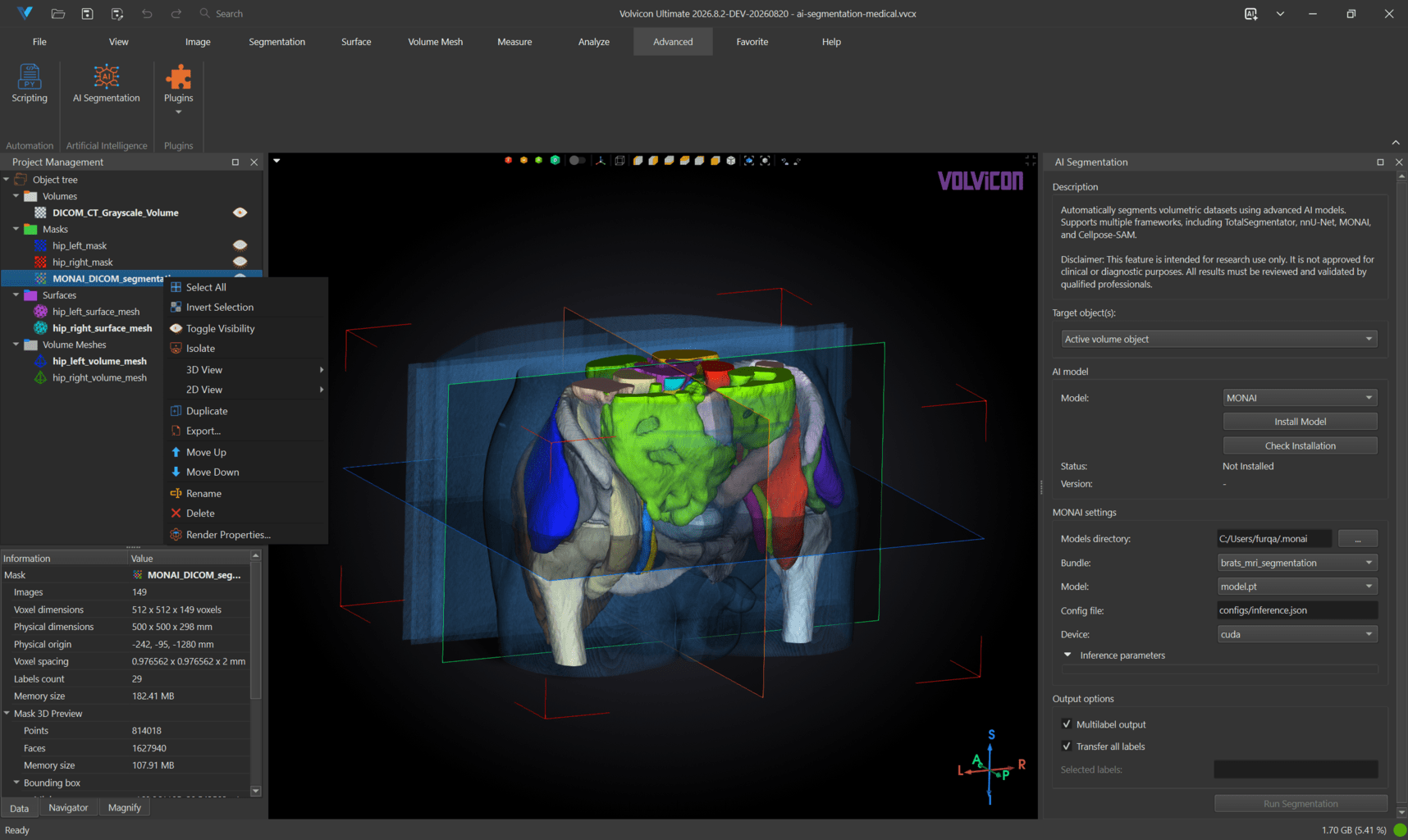Launch AI Segmentation from the ribbon
The height and width of the screenshot is (840, 1408).
click(x=106, y=84)
